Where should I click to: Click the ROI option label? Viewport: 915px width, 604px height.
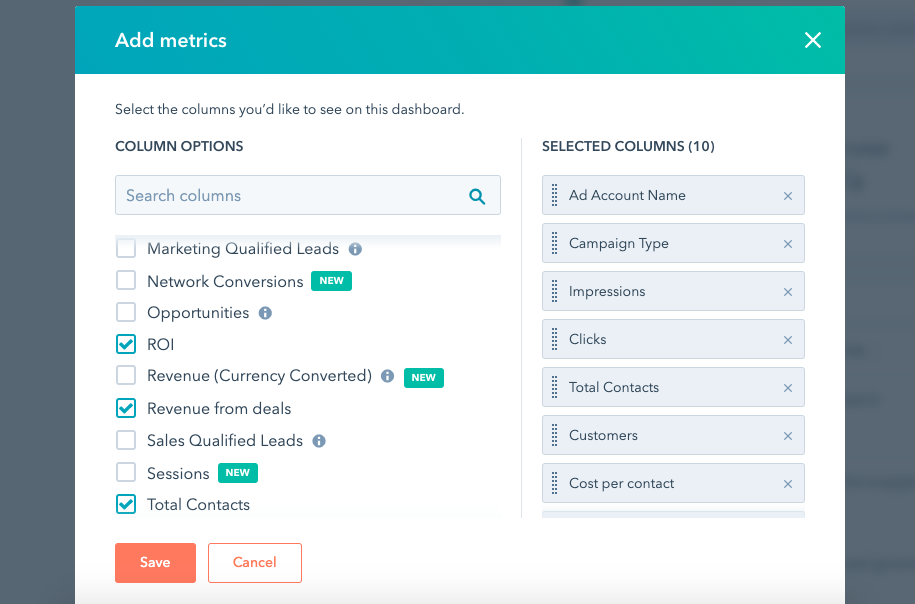160,344
